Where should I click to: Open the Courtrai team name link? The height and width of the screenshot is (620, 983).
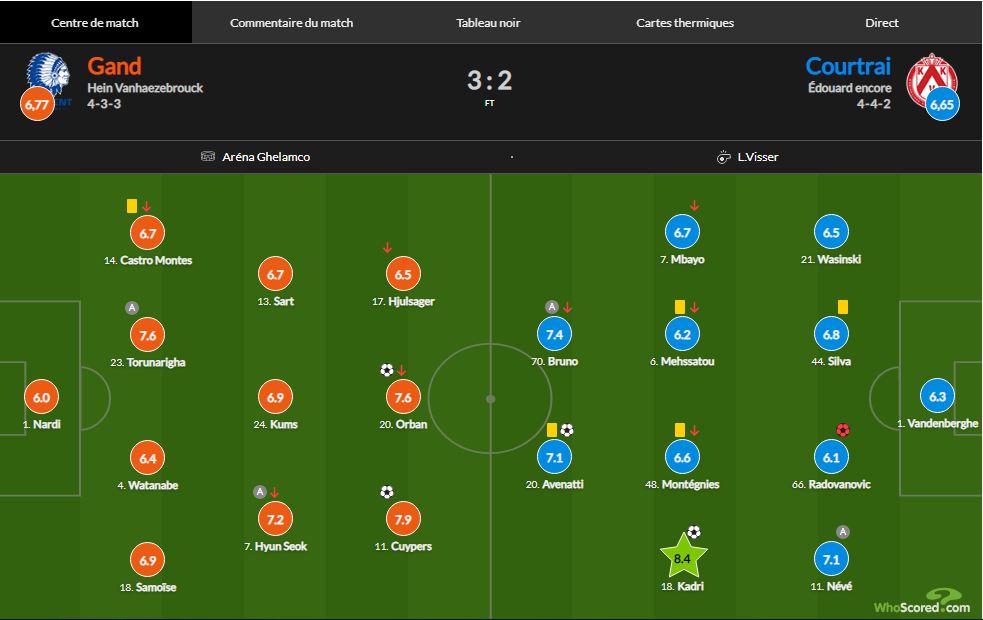pos(848,66)
